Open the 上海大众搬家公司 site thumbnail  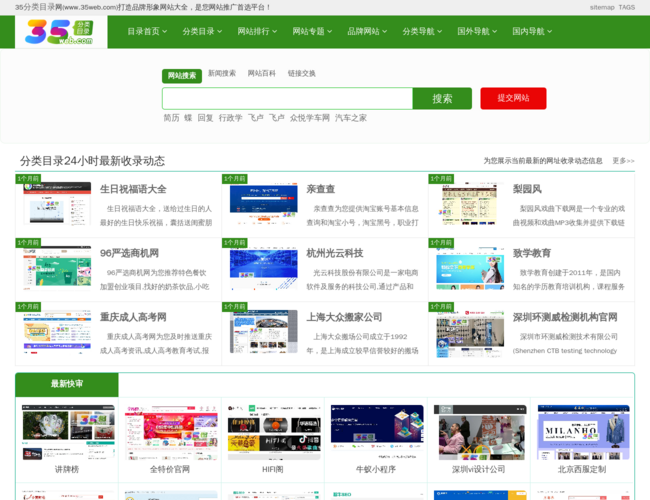pyautogui.click(x=264, y=332)
